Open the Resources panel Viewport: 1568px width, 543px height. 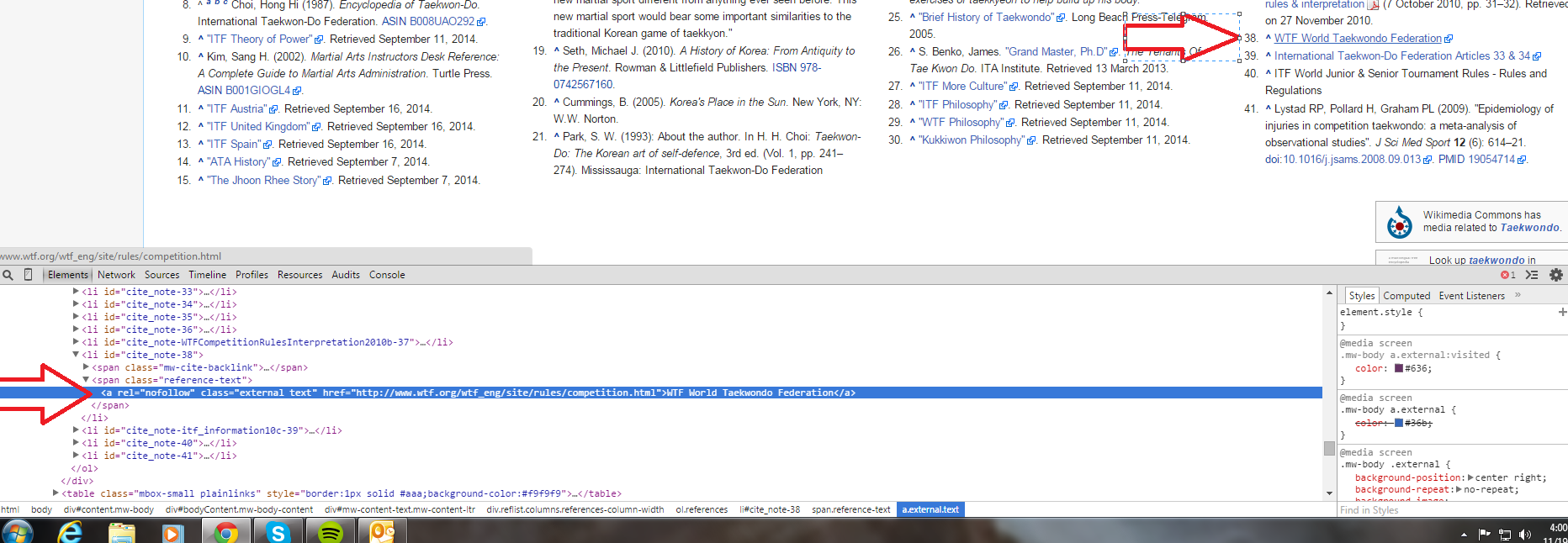click(299, 275)
